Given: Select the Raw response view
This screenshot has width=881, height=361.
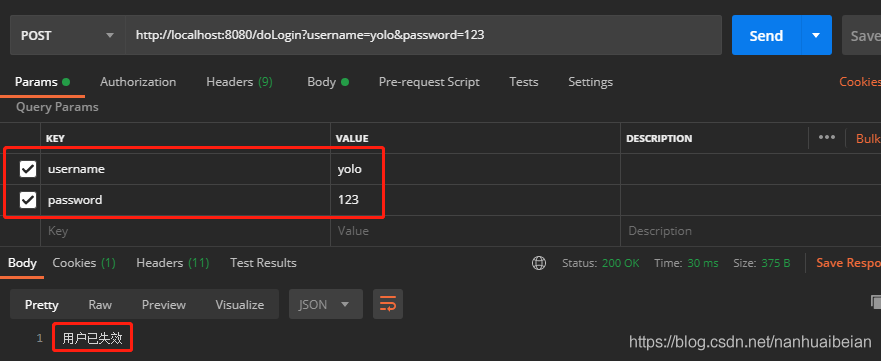Looking at the screenshot, I should point(100,305).
